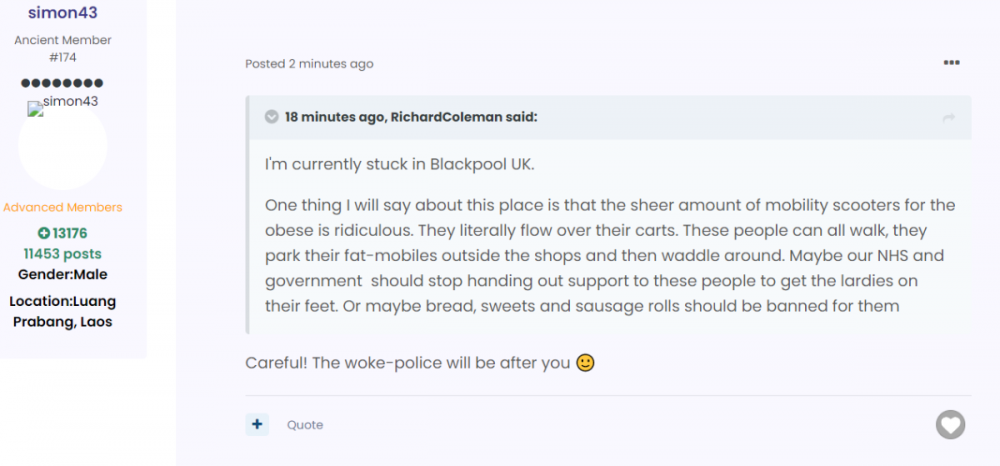Click the Advanced Members group label
The height and width of the screenshot is (466, 1000).
(62, 207)
